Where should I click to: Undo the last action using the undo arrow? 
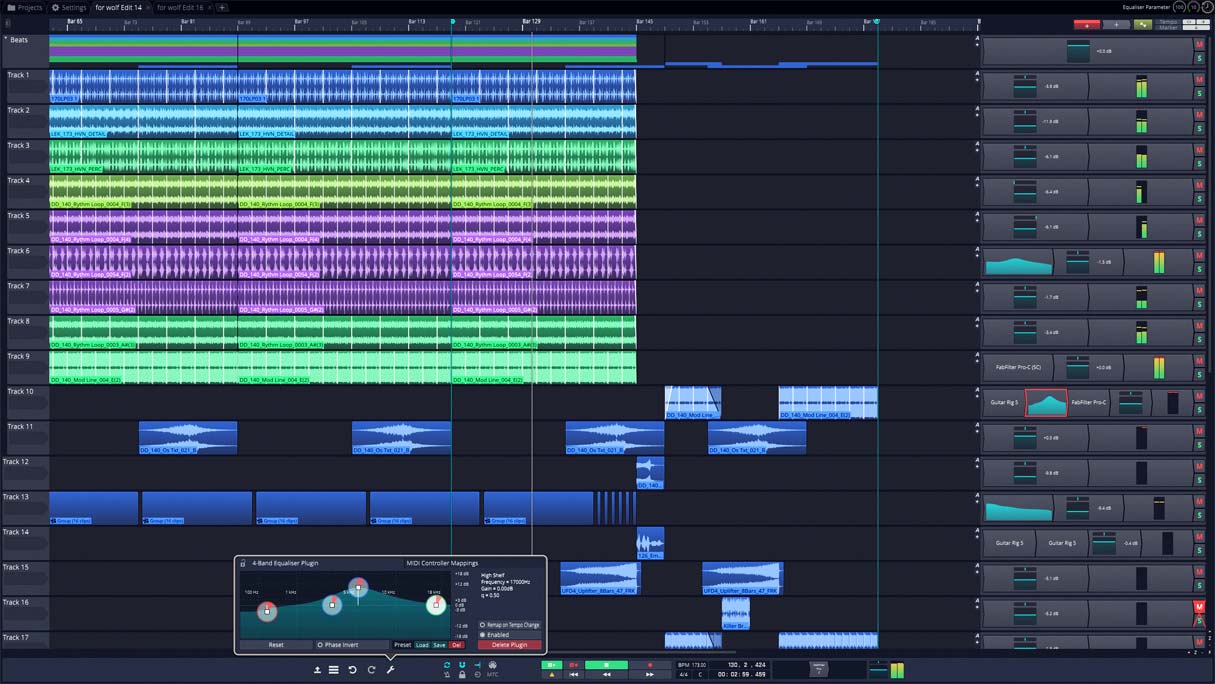tap(351, 669)
